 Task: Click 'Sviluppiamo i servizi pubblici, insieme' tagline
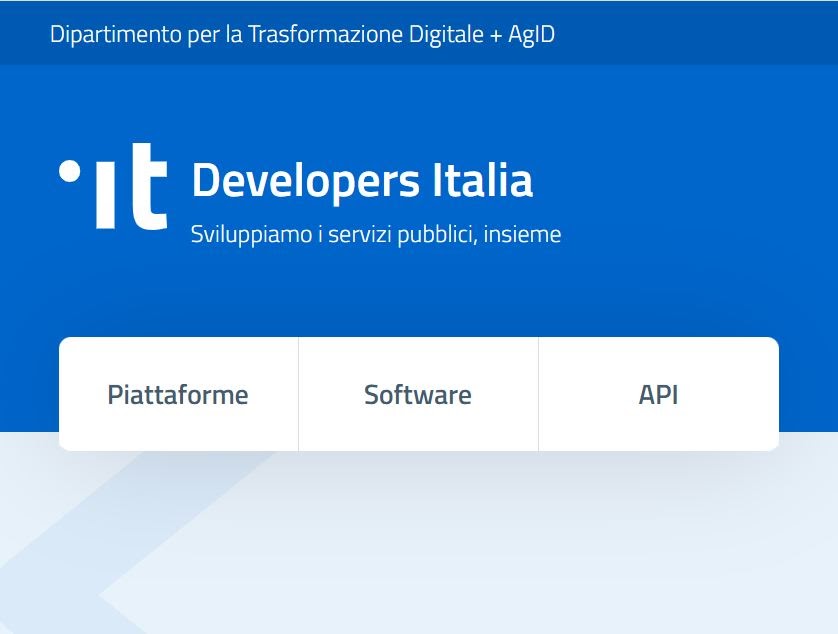pos(376,235)
